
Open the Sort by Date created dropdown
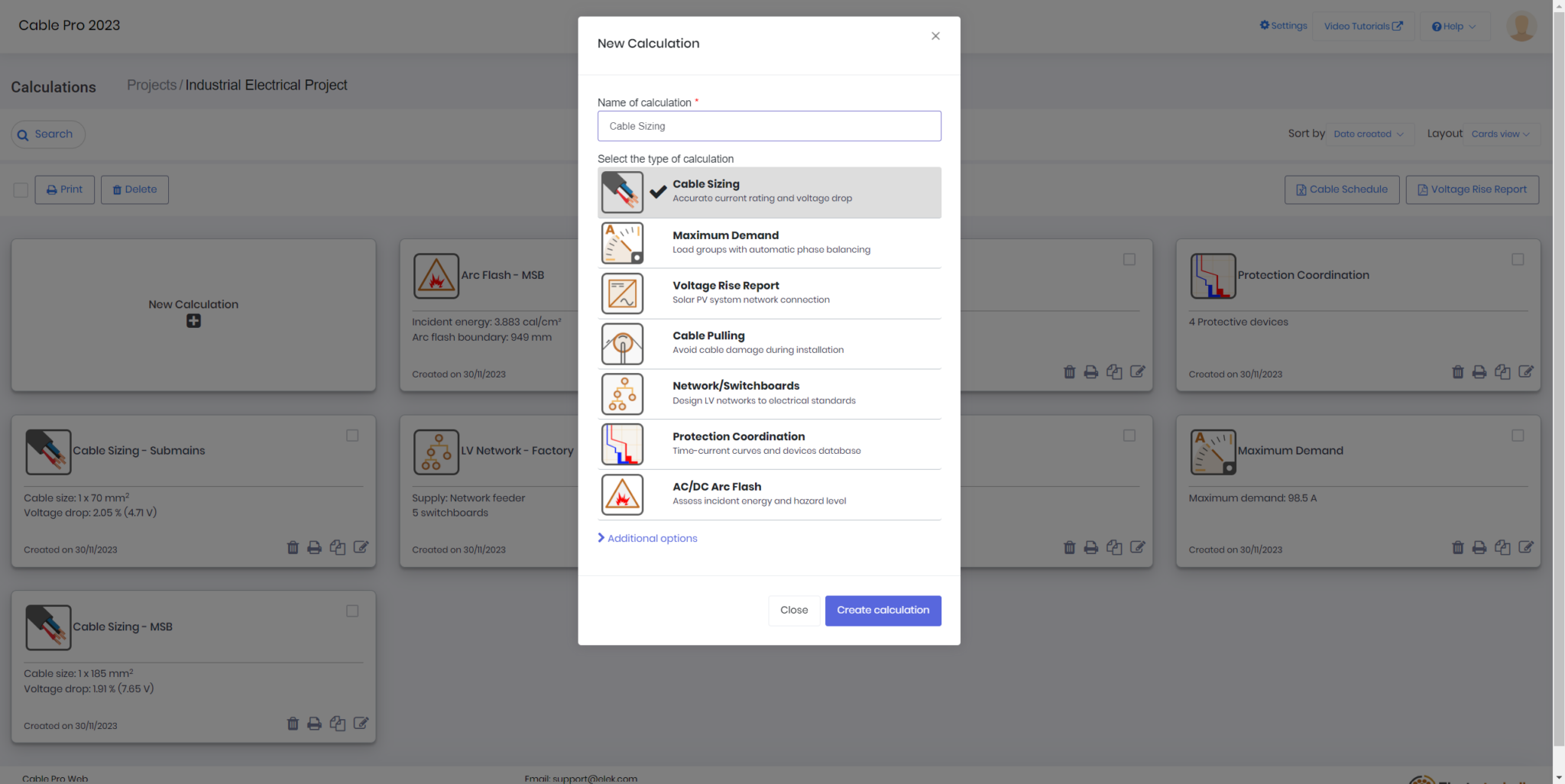pos(1369,134)
